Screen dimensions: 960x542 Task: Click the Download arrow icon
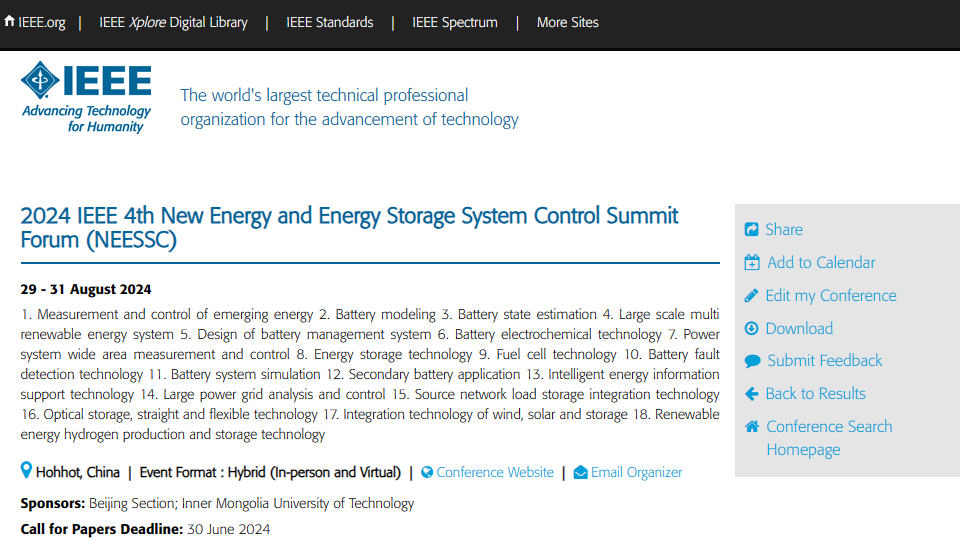click(x=752, y=329)
